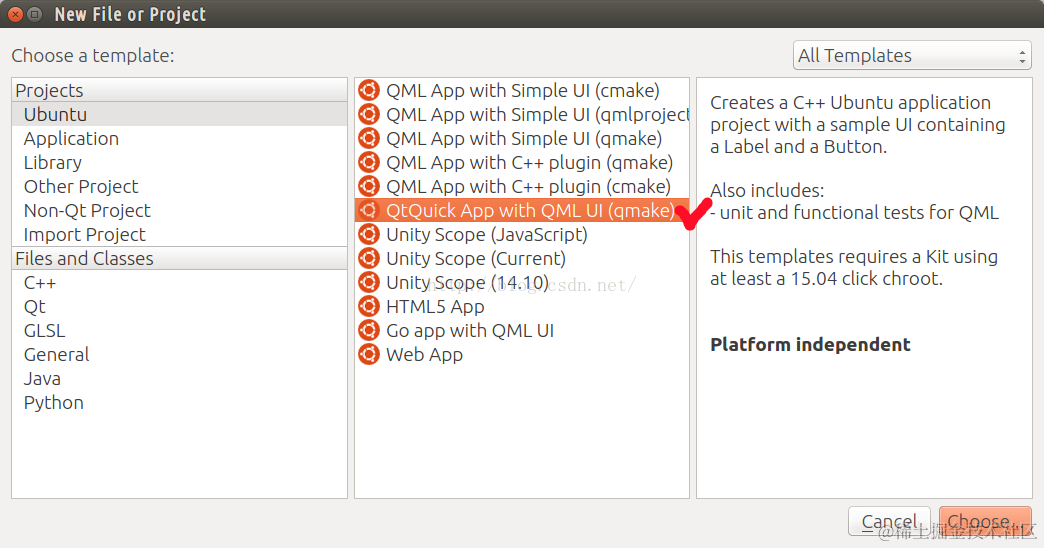Click icon beside QtQuick App with QML UI
Image resolution: width=1044 pixels, height=548 pixels.
click(x=369, y=210)
